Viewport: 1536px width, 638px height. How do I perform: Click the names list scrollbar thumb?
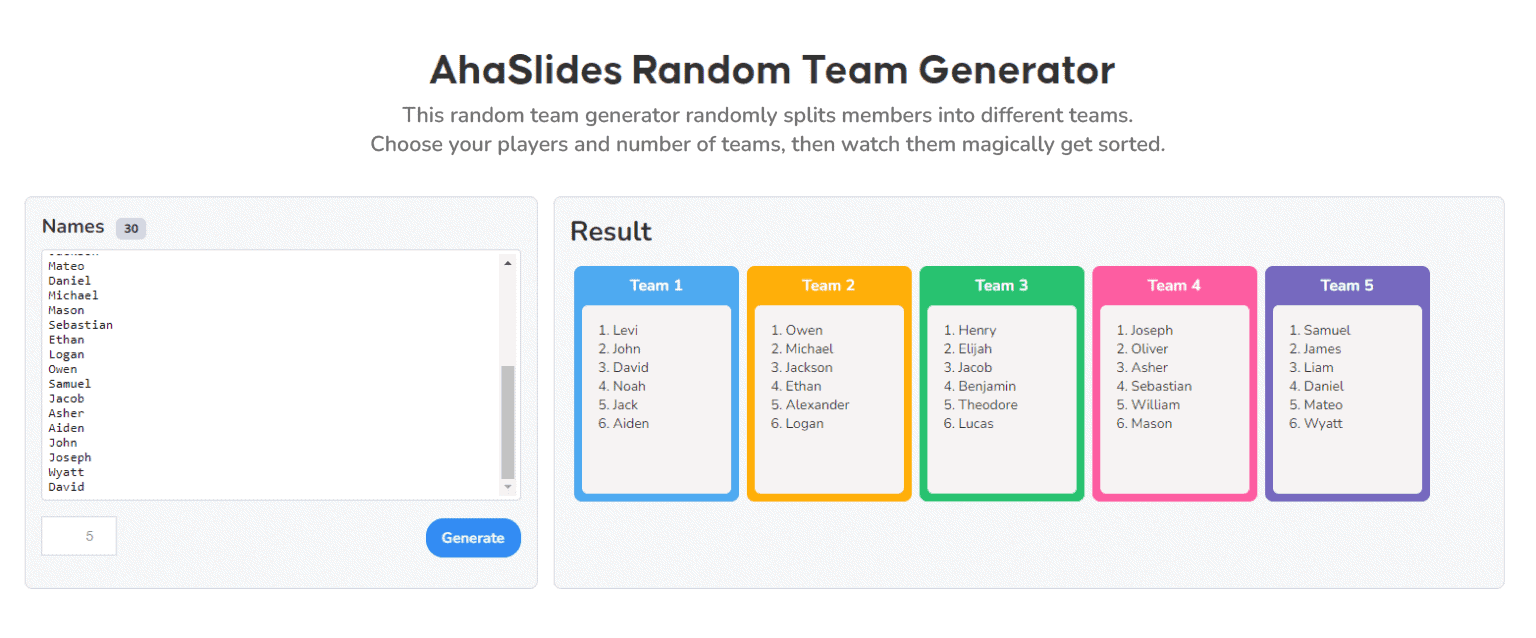pyautogui.click(x=507, y=422)
